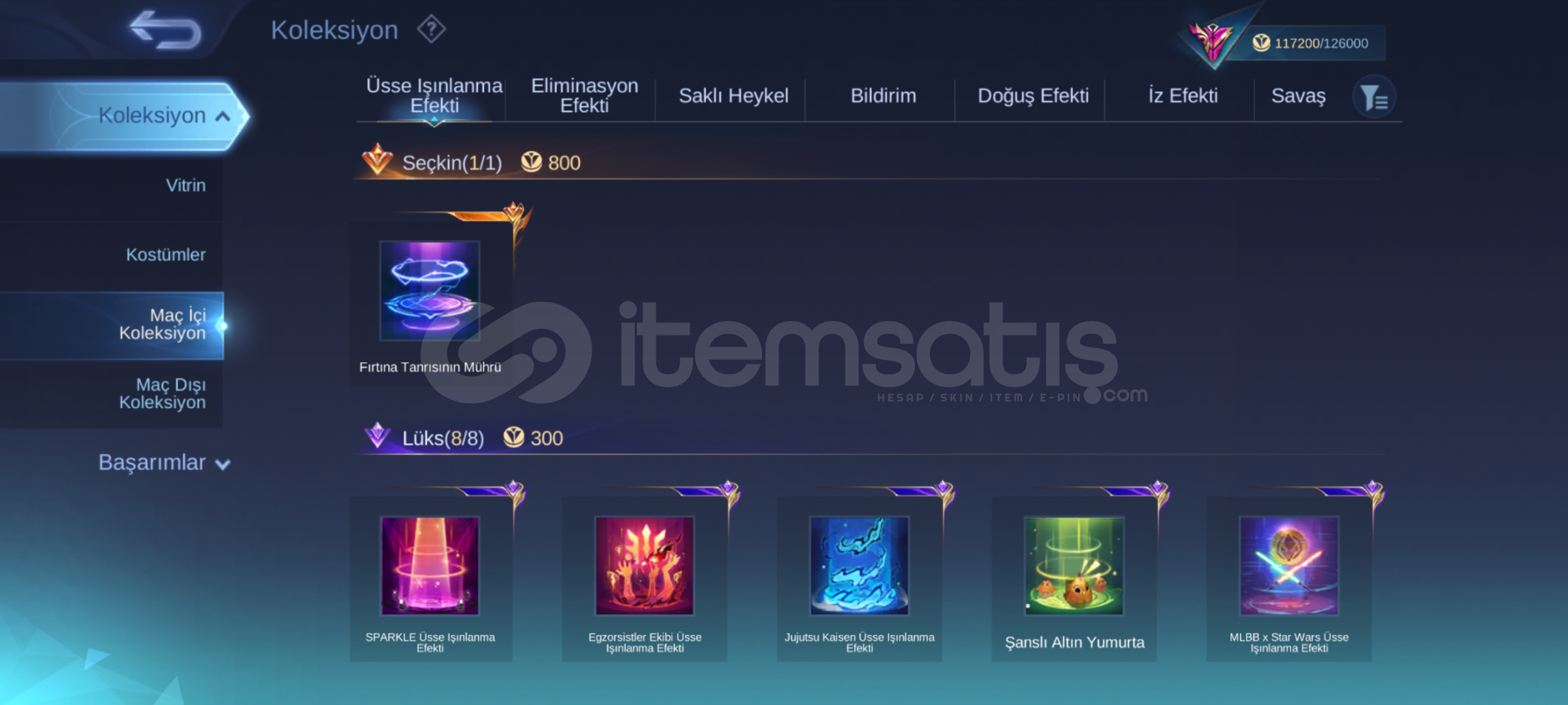1568x705 pixels.
Task: Select SPARKLE Üsse Işınlanma Efekti icon
Action: coord(430,565)
